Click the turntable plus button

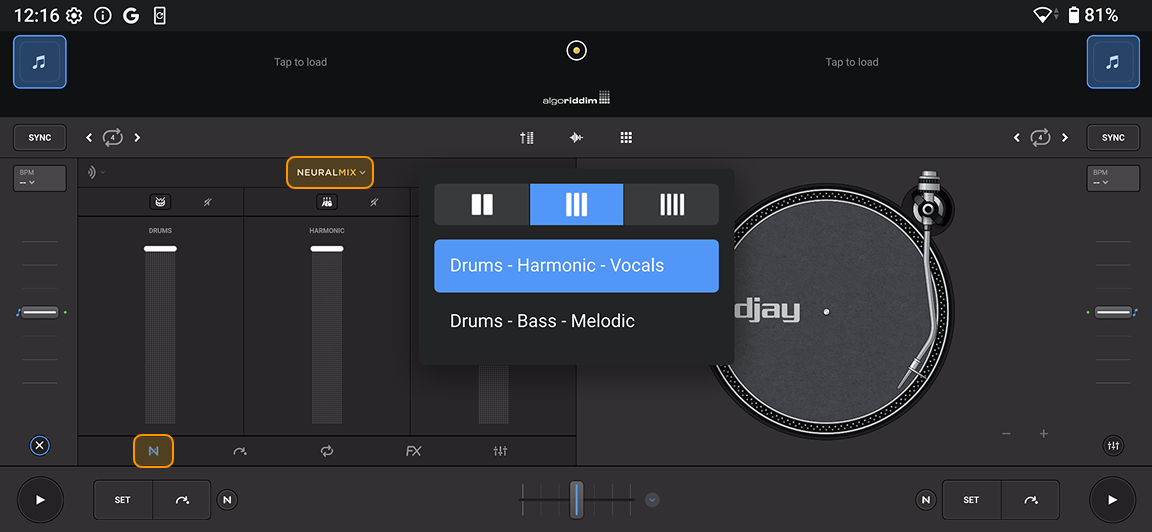[x=1043, y=434]
